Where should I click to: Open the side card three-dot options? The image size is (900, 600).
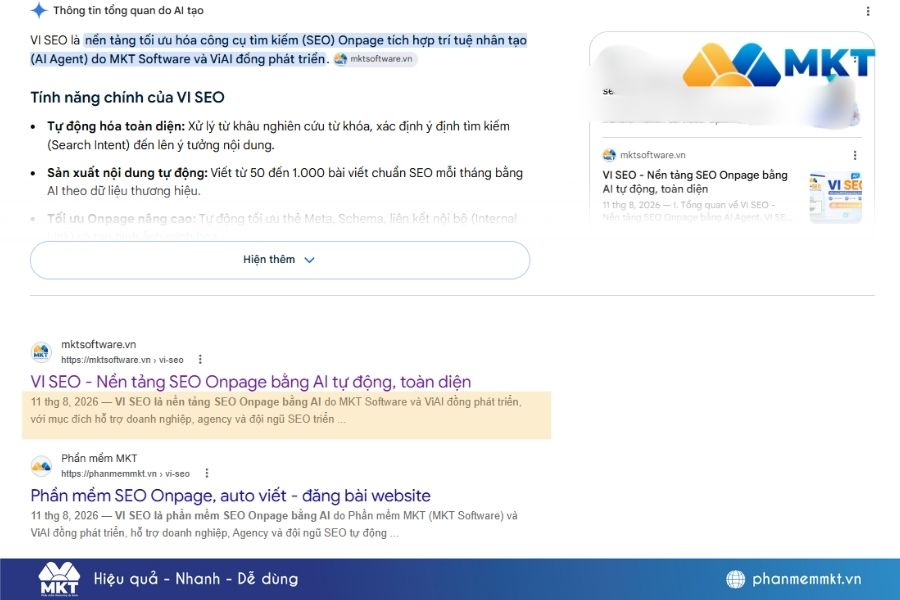(855, 155)
